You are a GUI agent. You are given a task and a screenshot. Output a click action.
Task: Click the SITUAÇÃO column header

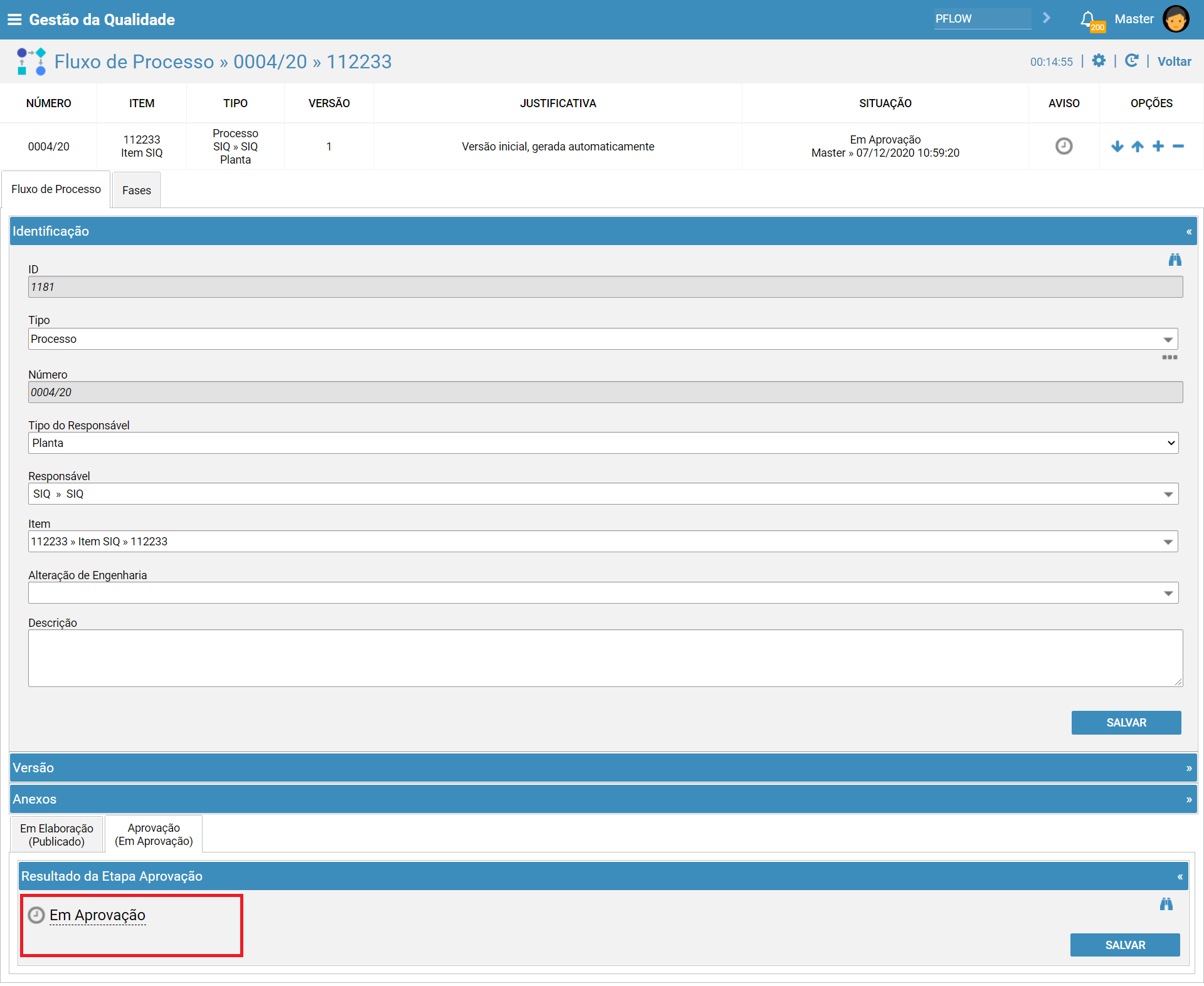[x=885, y=103]
